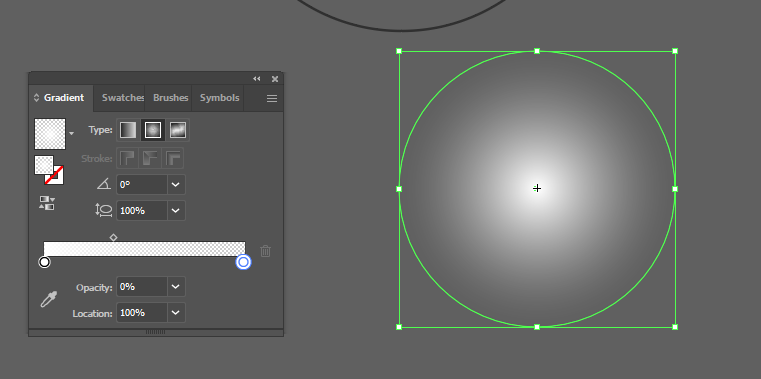
Task: Click the aspect ratio icon beside 100%
Action: point(104,210)
